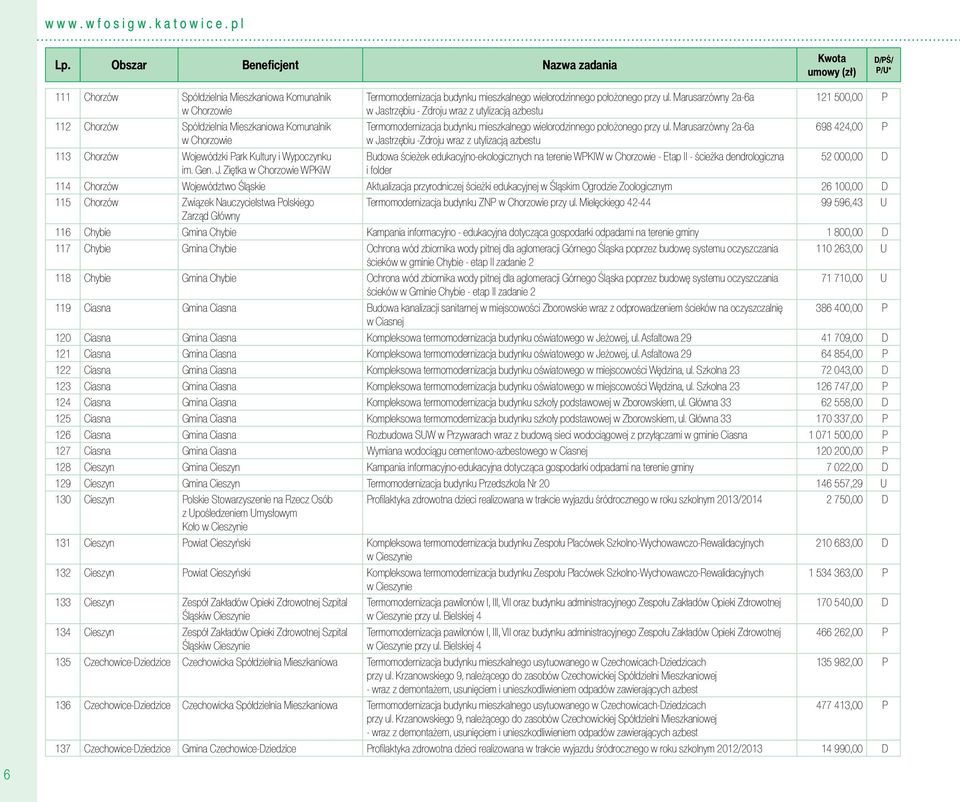Viewport: 960px width, 802px height.
Task: Click row number 137
Action: click(x=63, y=748)
